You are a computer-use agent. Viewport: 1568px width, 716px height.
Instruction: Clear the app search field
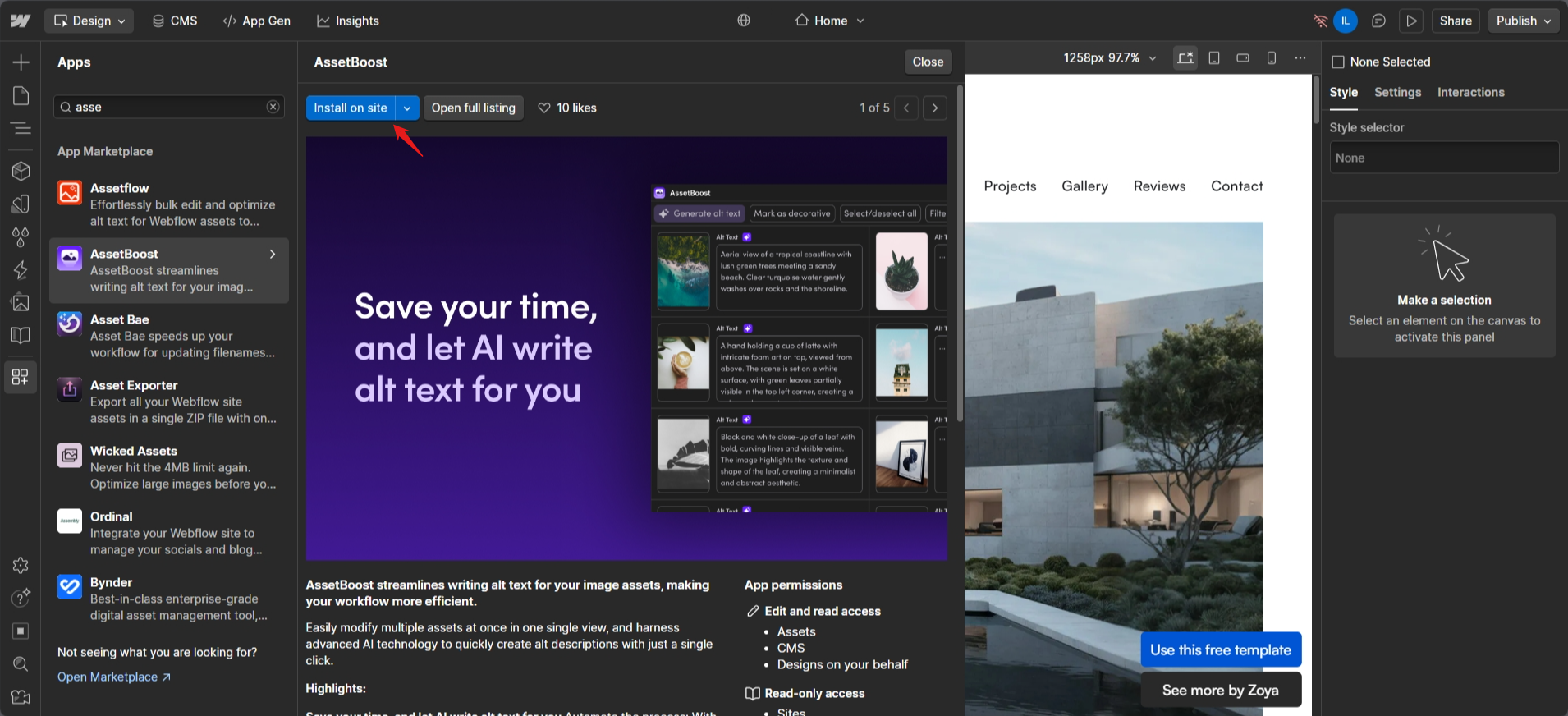[x=273, y=107]
